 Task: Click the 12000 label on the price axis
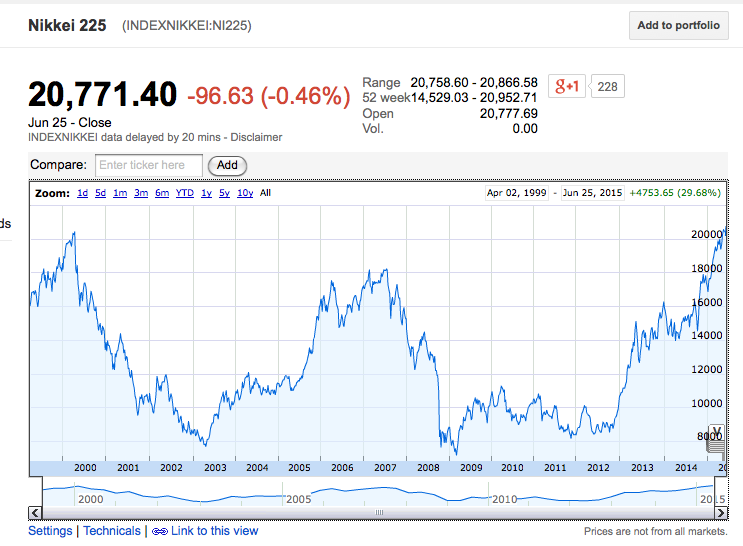707,370
